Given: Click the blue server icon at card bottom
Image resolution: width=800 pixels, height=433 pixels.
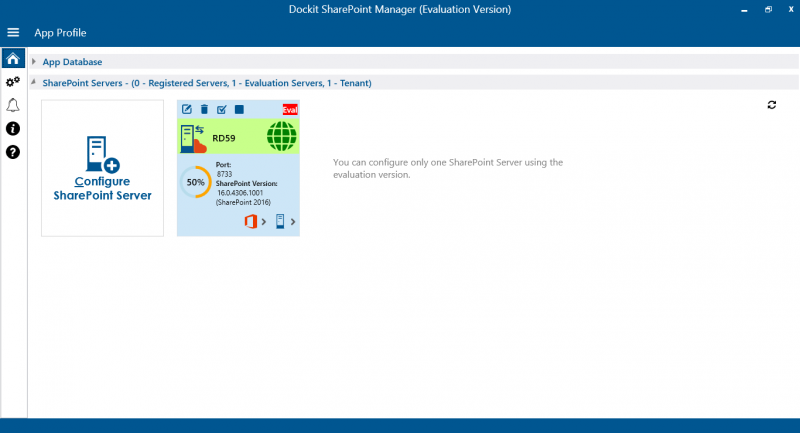Looking at the screenshot, I should pyautogui.click(x=280, y=221).
